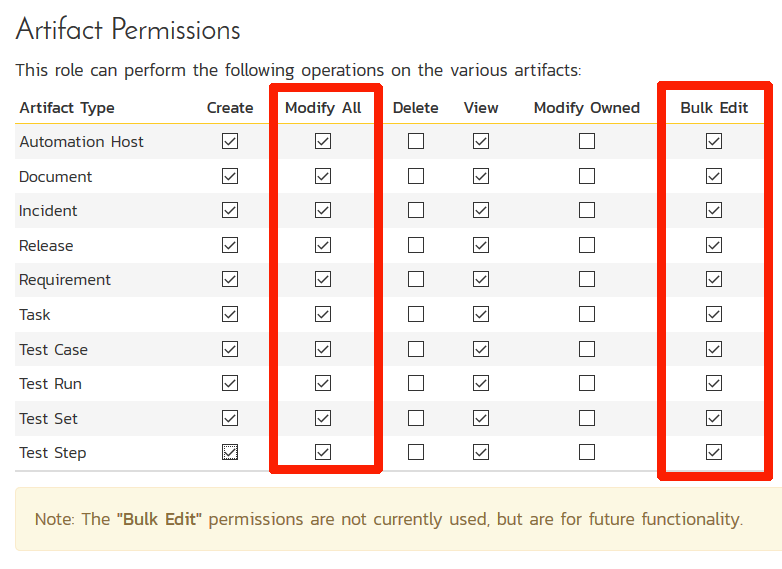
Task: Uncheck Modify All for Document
Action: click(x=322, y=176)
